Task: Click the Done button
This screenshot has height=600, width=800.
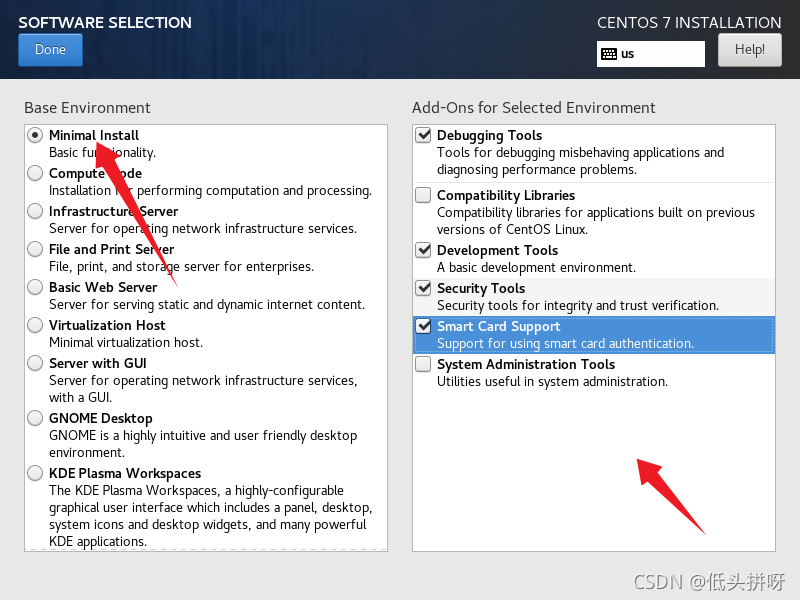Action: coord(50,49)
